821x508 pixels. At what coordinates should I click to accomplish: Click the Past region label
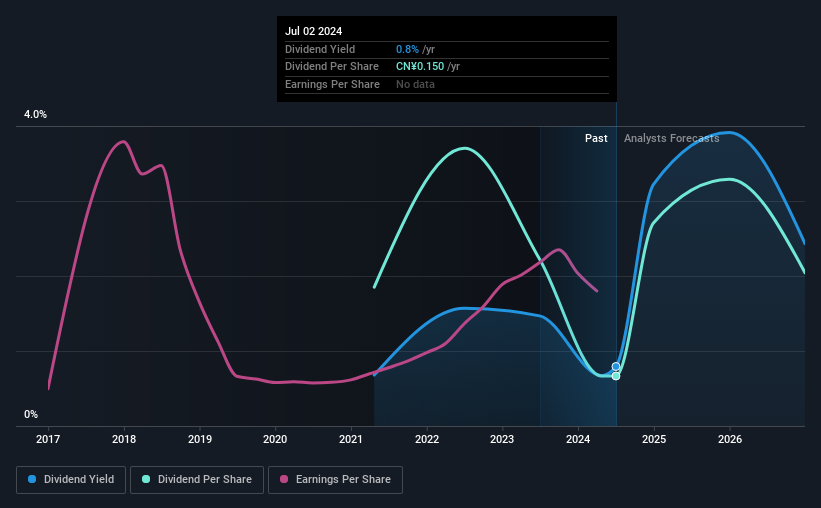[x=596, y=138]
